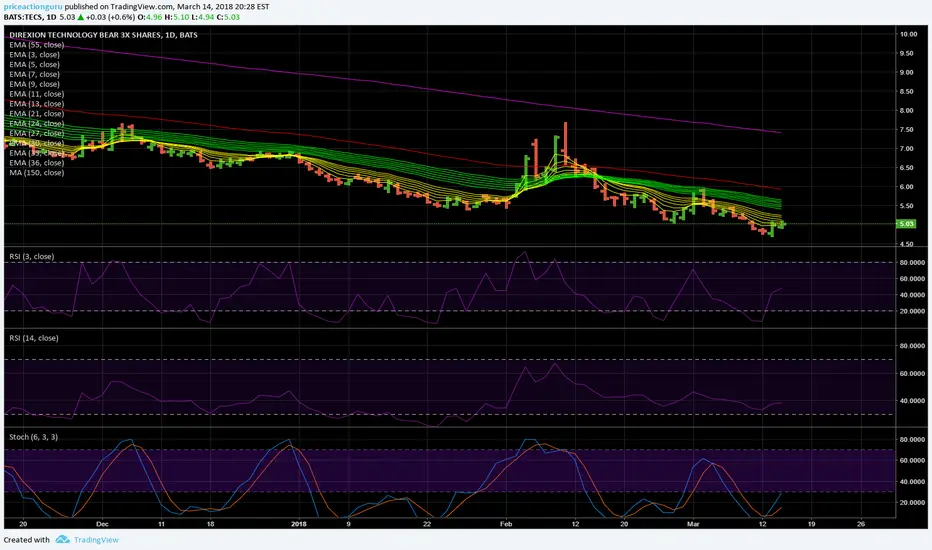Image resolution: width=932 pixels, height=550 pixels.
Task: Select the EMA (7, close) legend entry
Action: pyautogui.click(x=34, y=74)
